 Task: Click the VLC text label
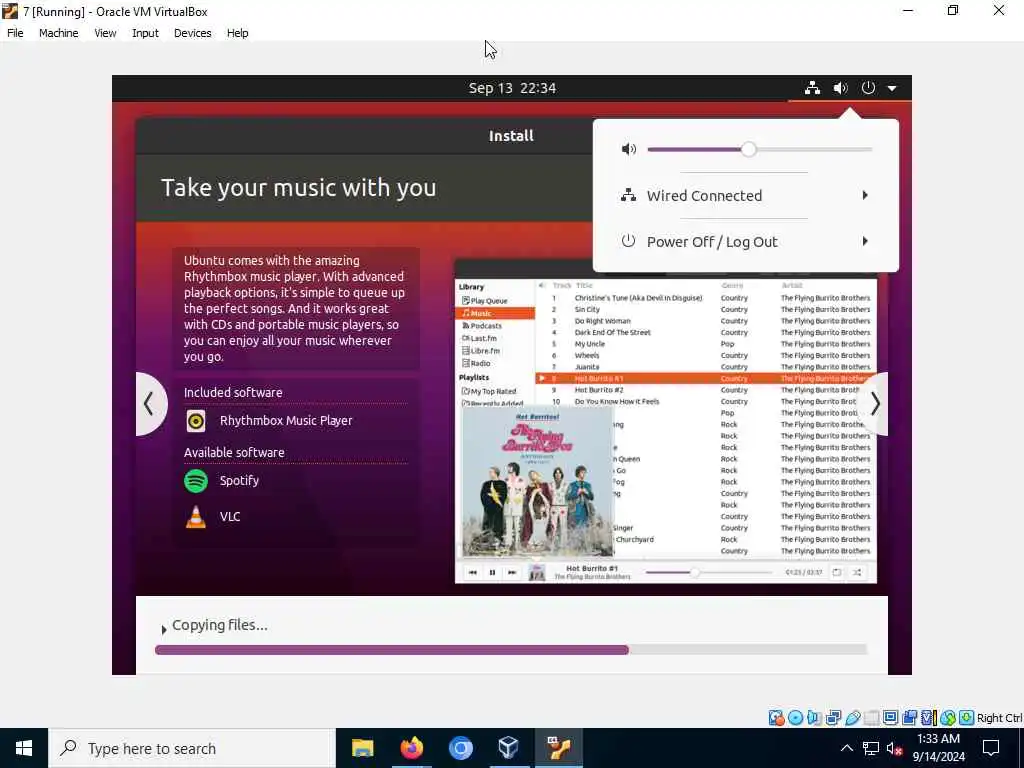click(x=230, y=517)
